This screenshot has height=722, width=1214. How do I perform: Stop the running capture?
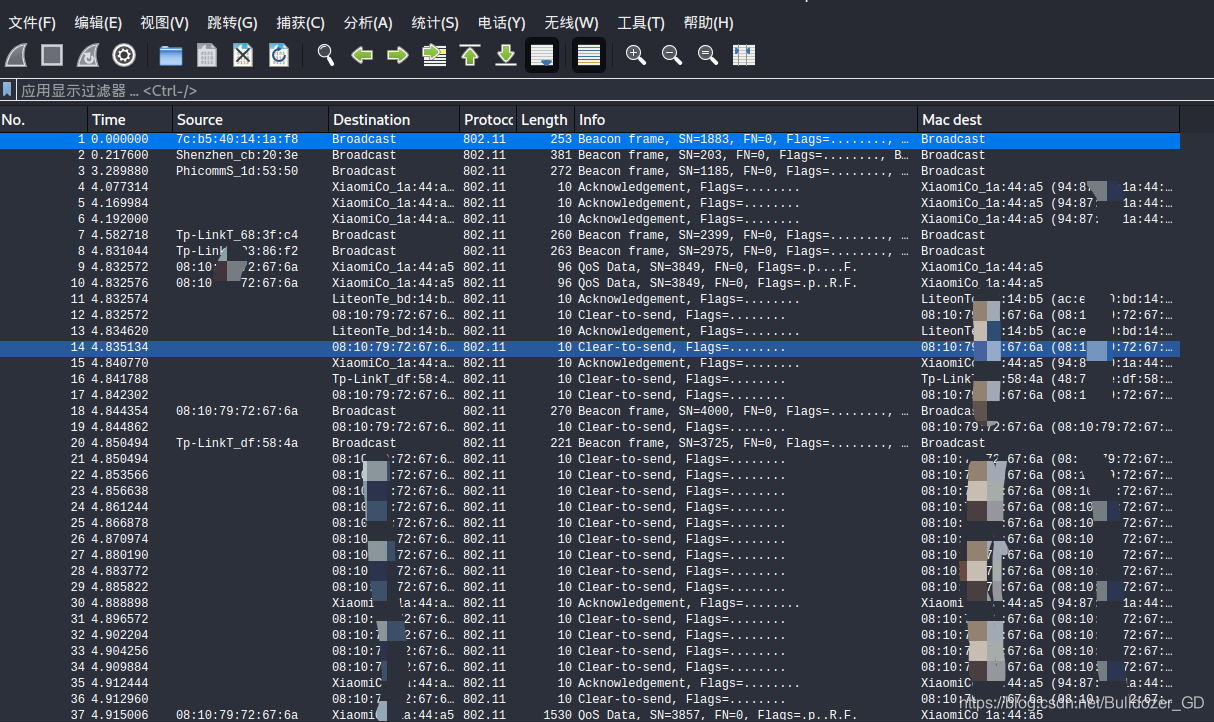[53, 55]
